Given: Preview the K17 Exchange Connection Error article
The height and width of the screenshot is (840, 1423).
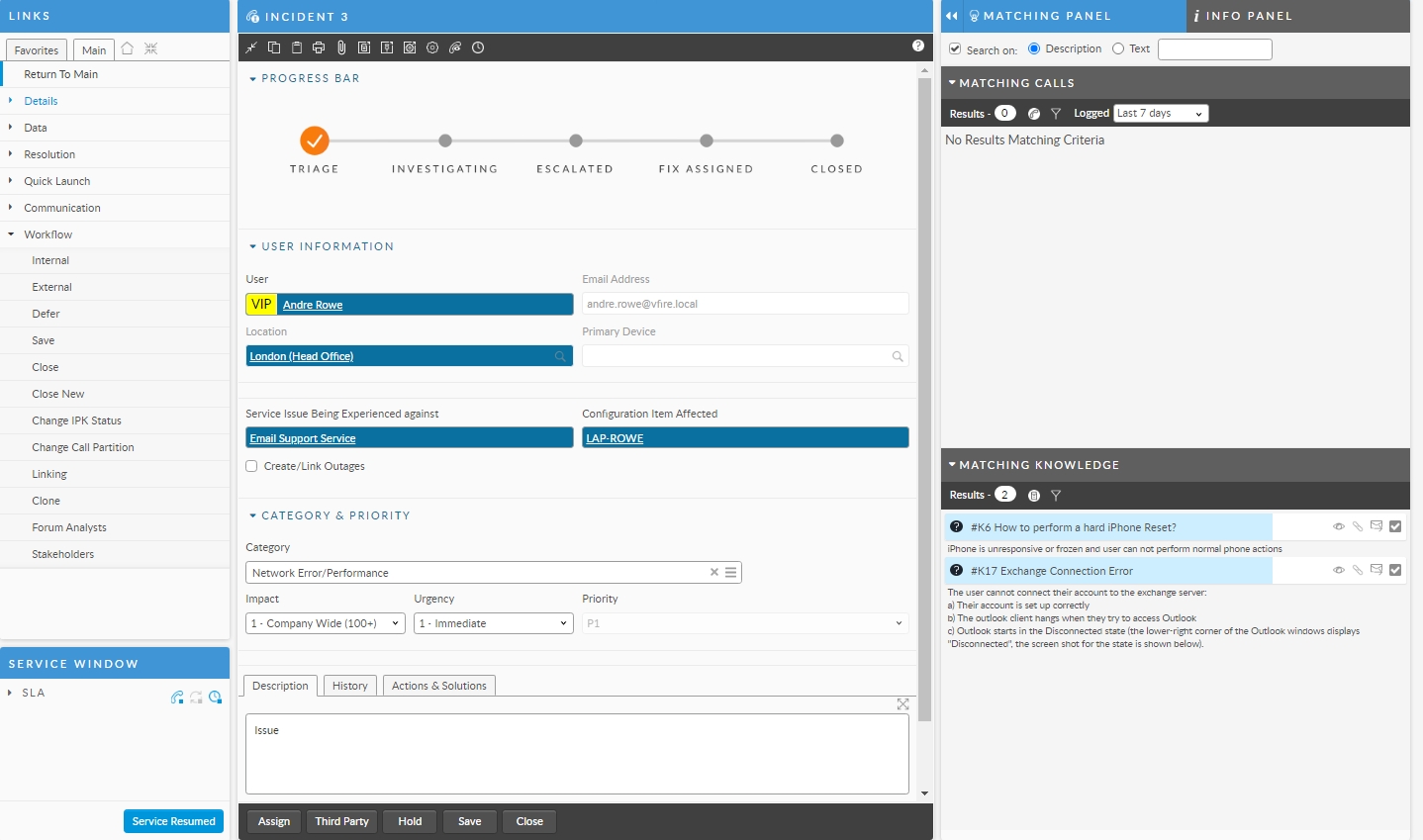Looking at the screenshot, I should click(x=1339, y=570).
